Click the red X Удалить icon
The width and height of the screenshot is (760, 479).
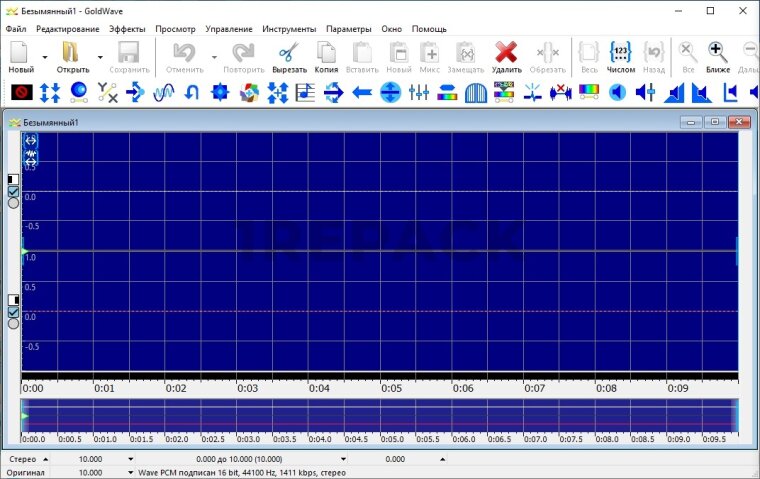[x=506, y=54]
